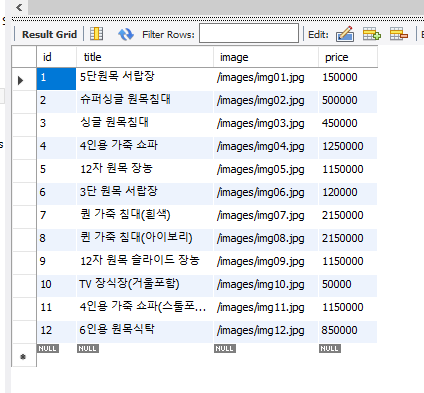Click the edit current row pencil icon
The width and height of the screenshot is (424, 393).
(x=345, y=34)
